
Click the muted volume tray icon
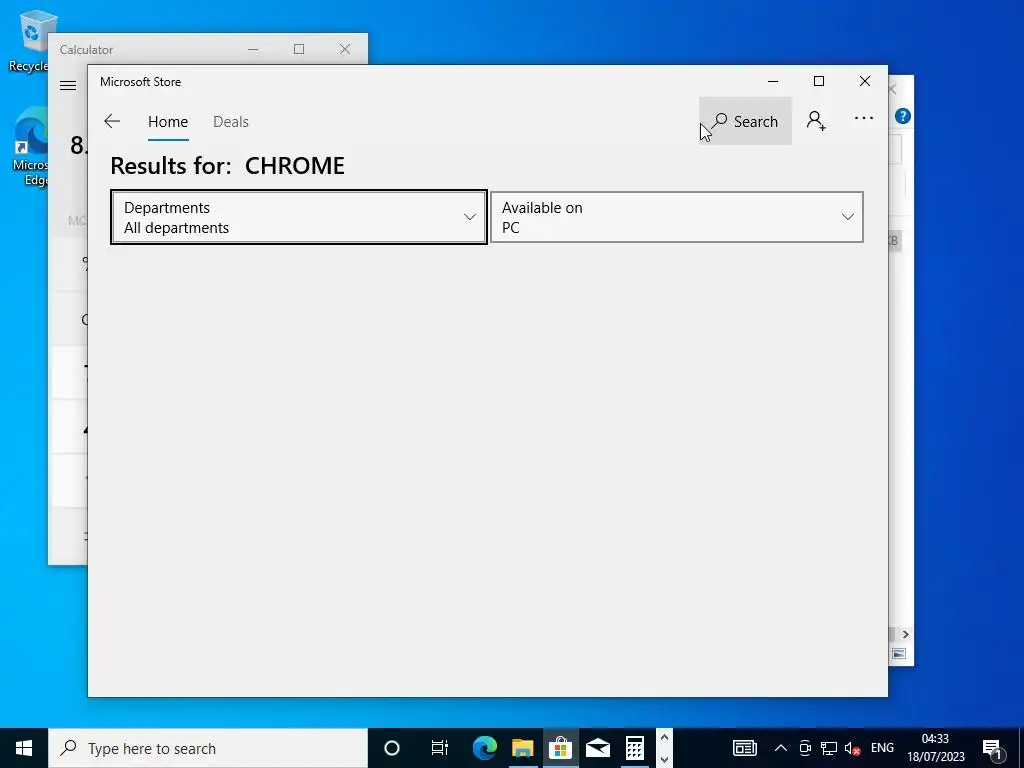852,748
